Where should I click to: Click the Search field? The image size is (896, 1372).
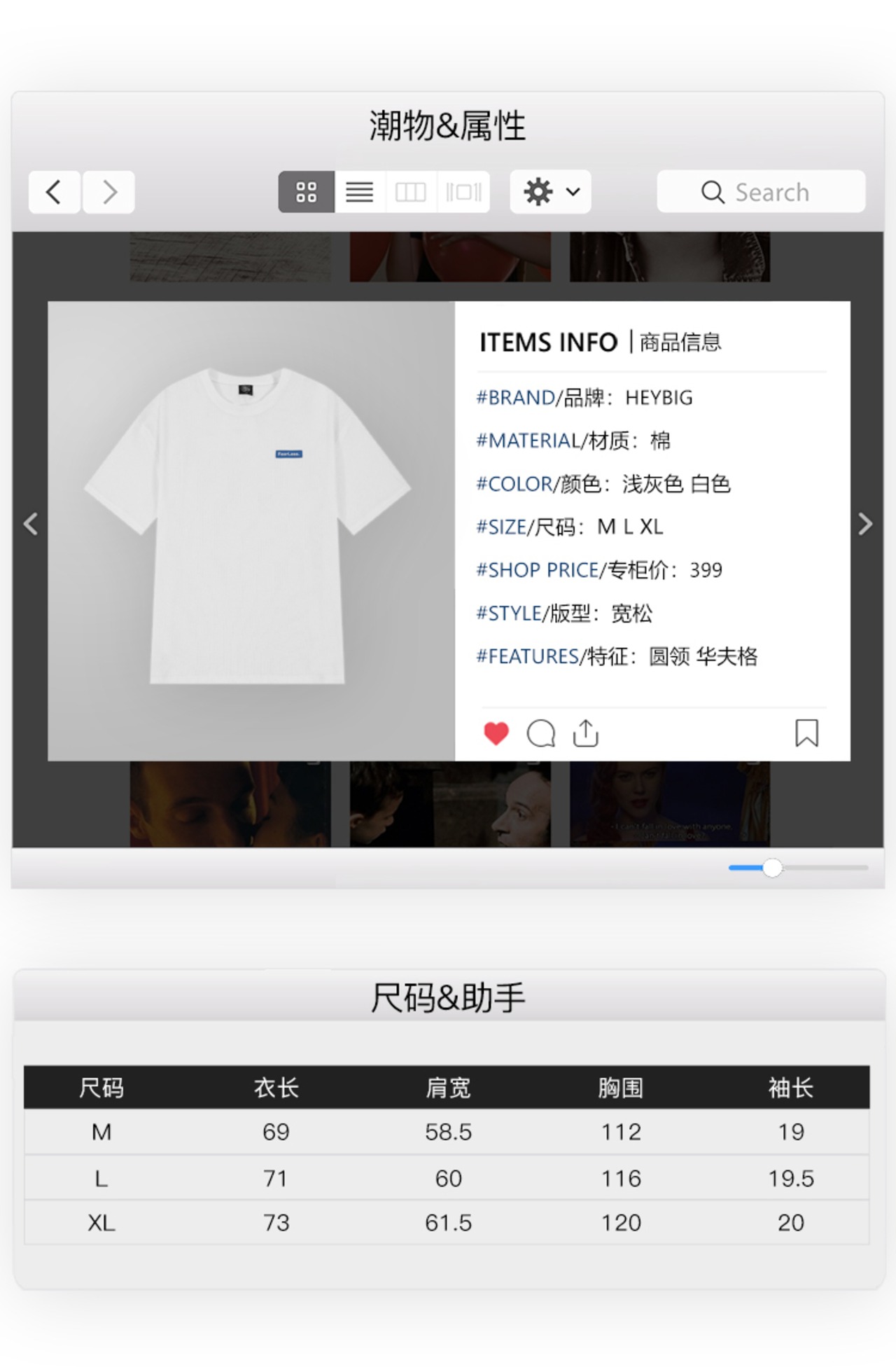click(x=761, y=191)
